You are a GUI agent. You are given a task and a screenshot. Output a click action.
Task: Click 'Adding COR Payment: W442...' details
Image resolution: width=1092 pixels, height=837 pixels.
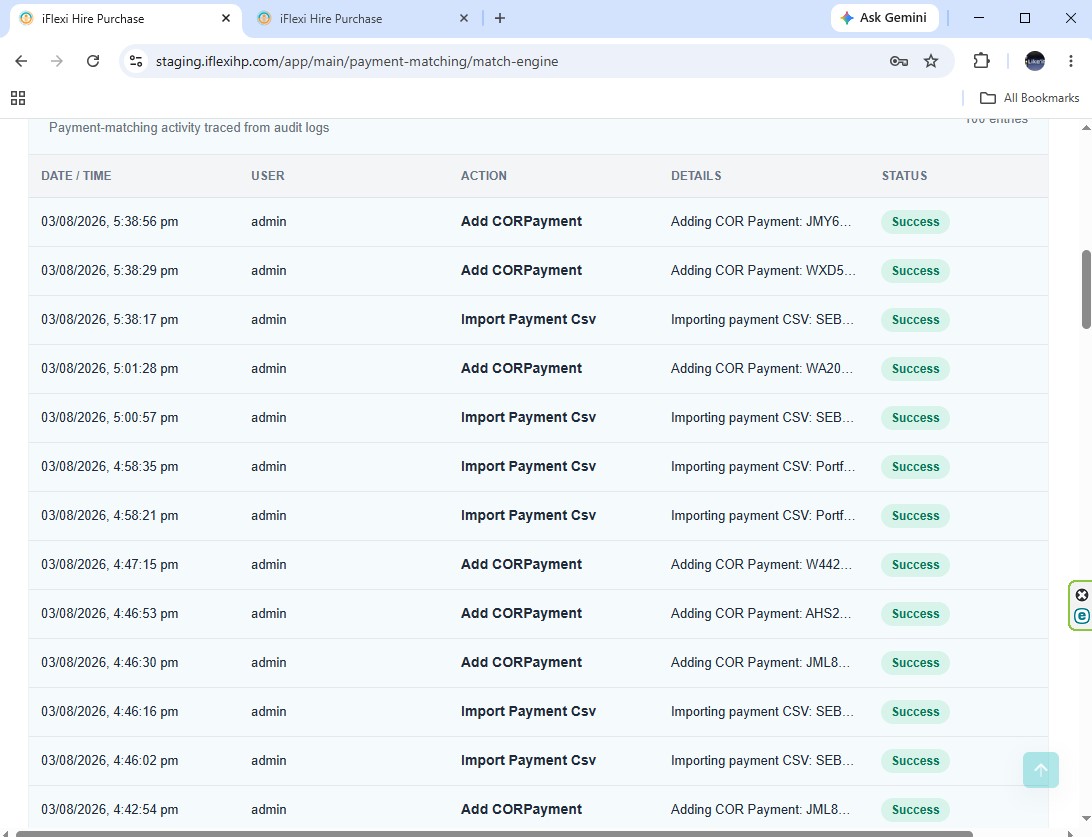[x=760, y=565]
